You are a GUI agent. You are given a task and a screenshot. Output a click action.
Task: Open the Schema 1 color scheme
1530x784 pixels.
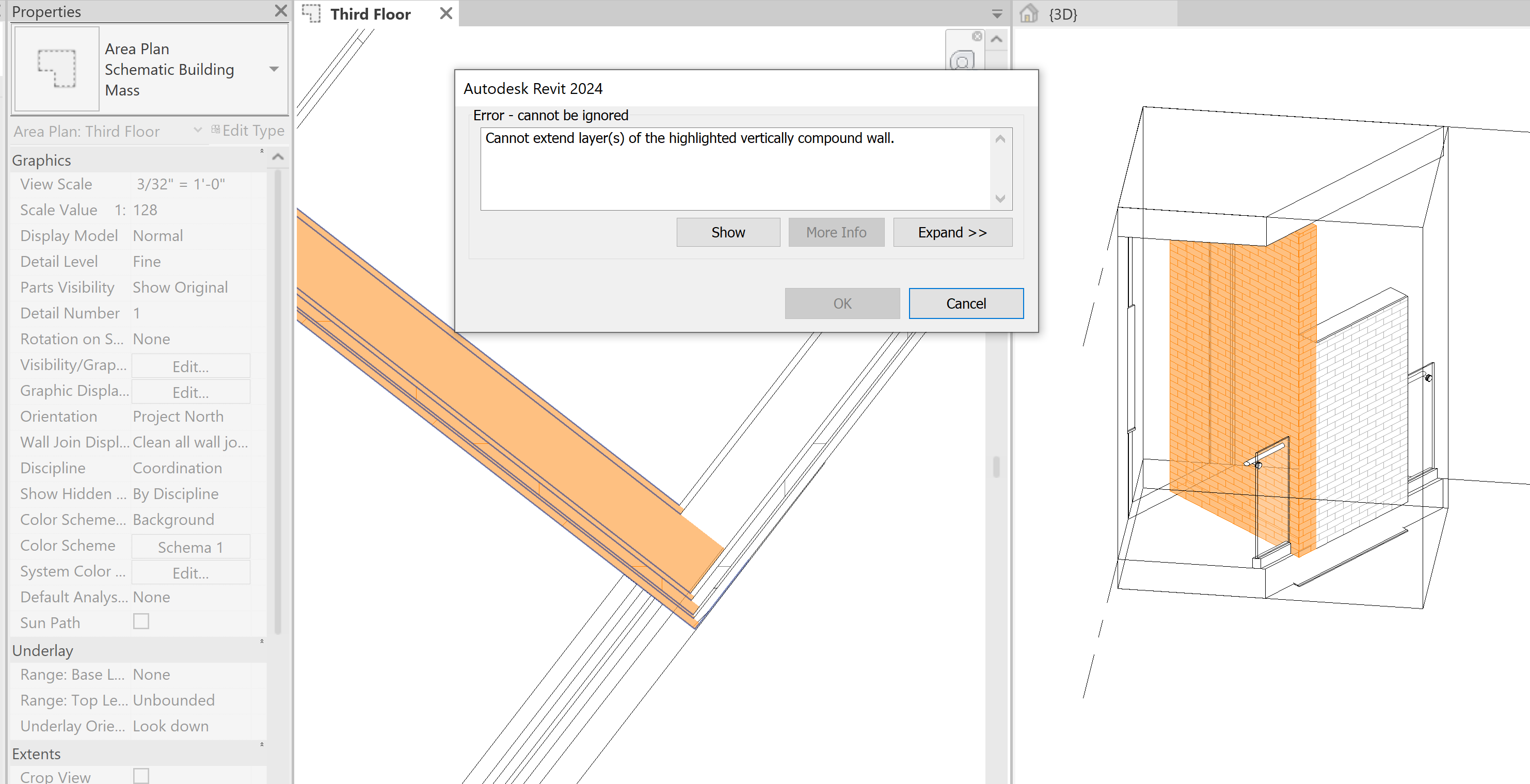tap(190, 546)
